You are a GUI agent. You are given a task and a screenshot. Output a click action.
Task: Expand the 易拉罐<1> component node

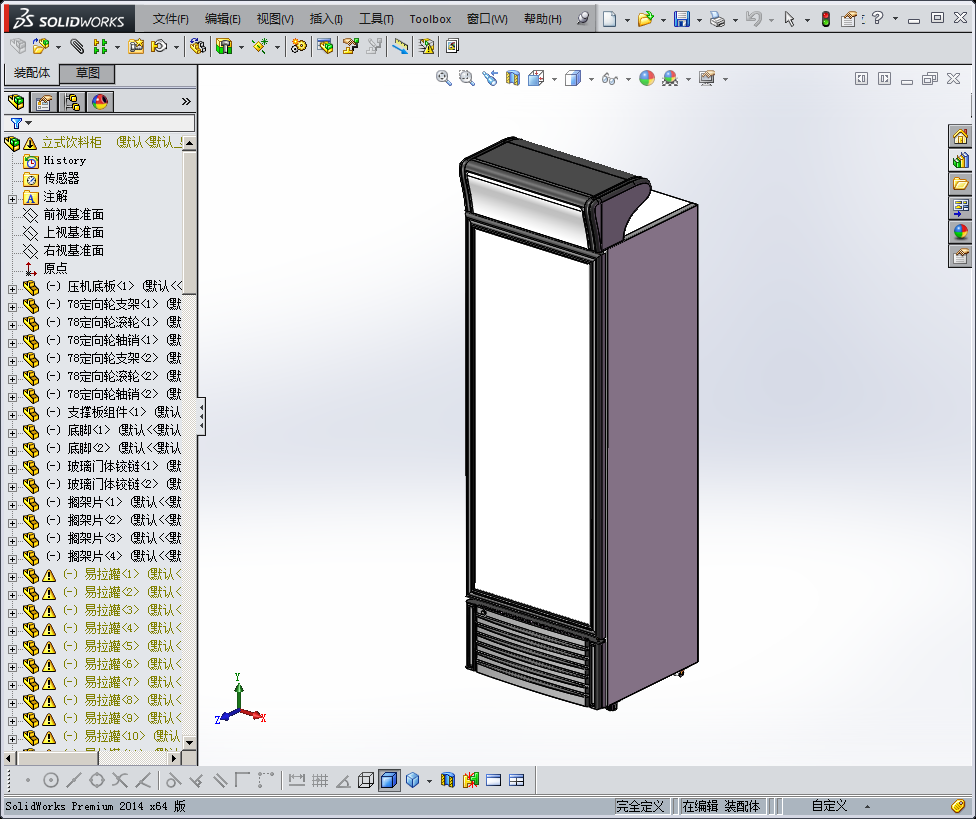click(x=12, y=577)
